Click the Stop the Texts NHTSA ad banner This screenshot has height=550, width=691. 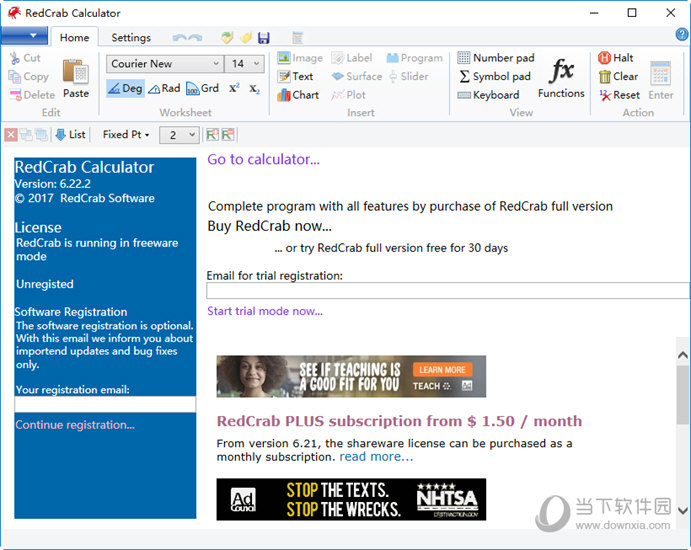tap(351, 499)
